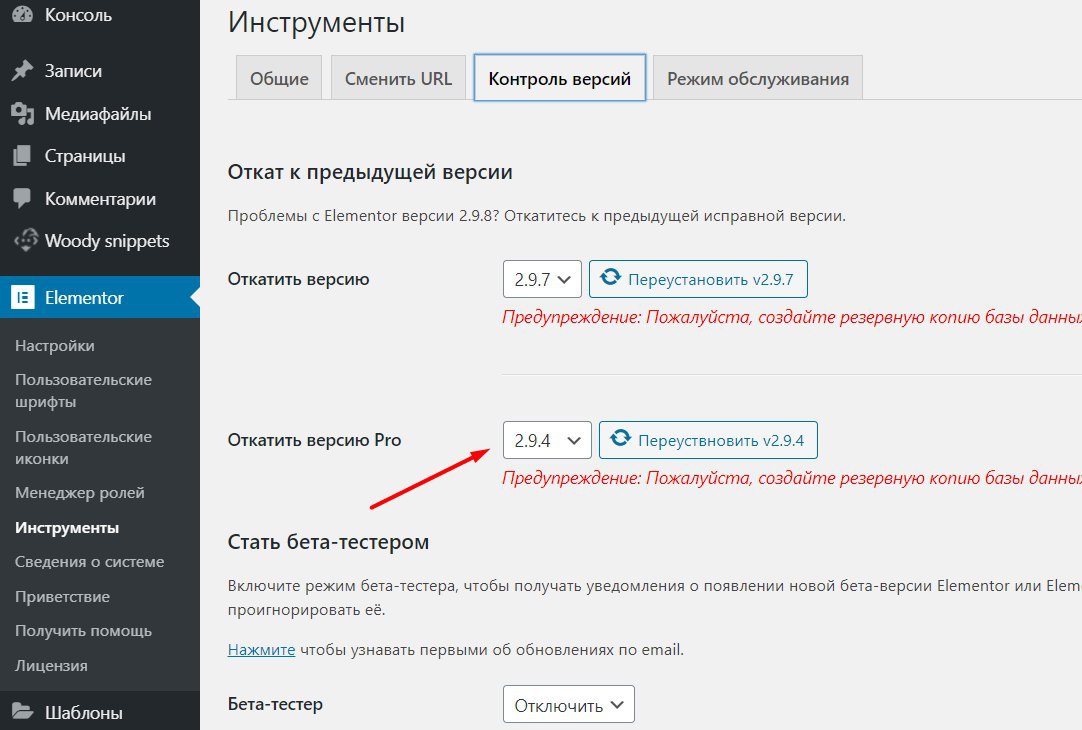Viewport: 1082px width, 730px height.
Task: Go to Менеджер ролей
Action: (x=80, y=493)
